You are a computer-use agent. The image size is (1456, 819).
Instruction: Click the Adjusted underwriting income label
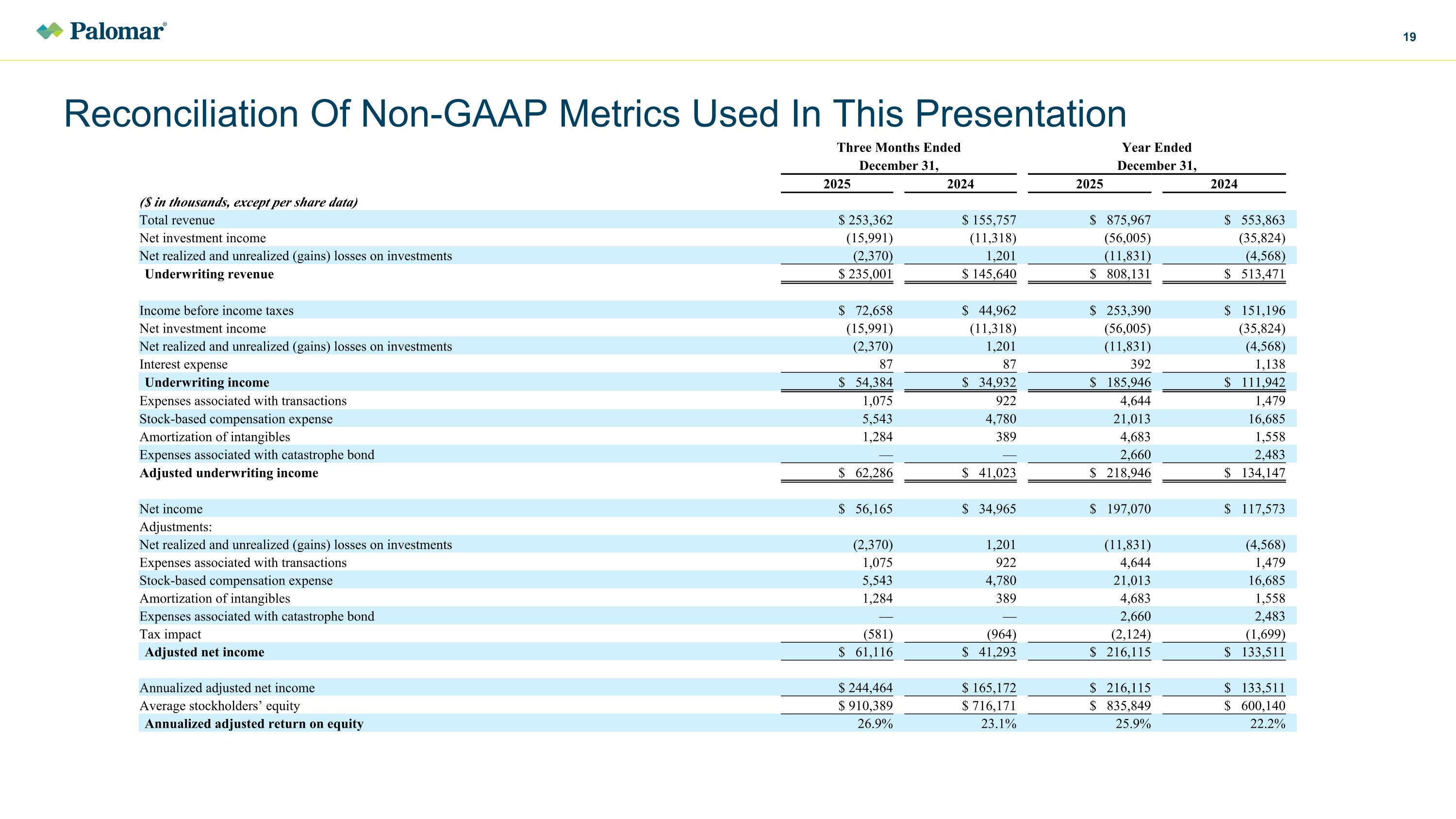point(229,473)
